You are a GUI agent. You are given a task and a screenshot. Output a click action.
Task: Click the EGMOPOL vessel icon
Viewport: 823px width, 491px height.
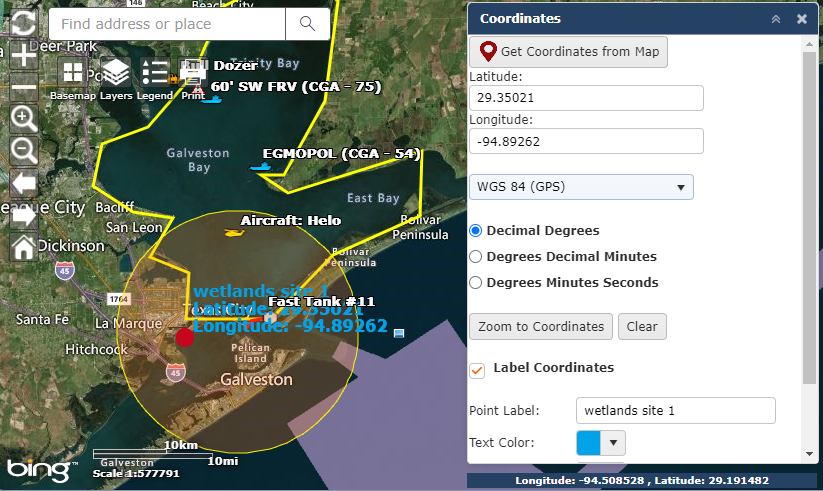[x=260, y=166]
